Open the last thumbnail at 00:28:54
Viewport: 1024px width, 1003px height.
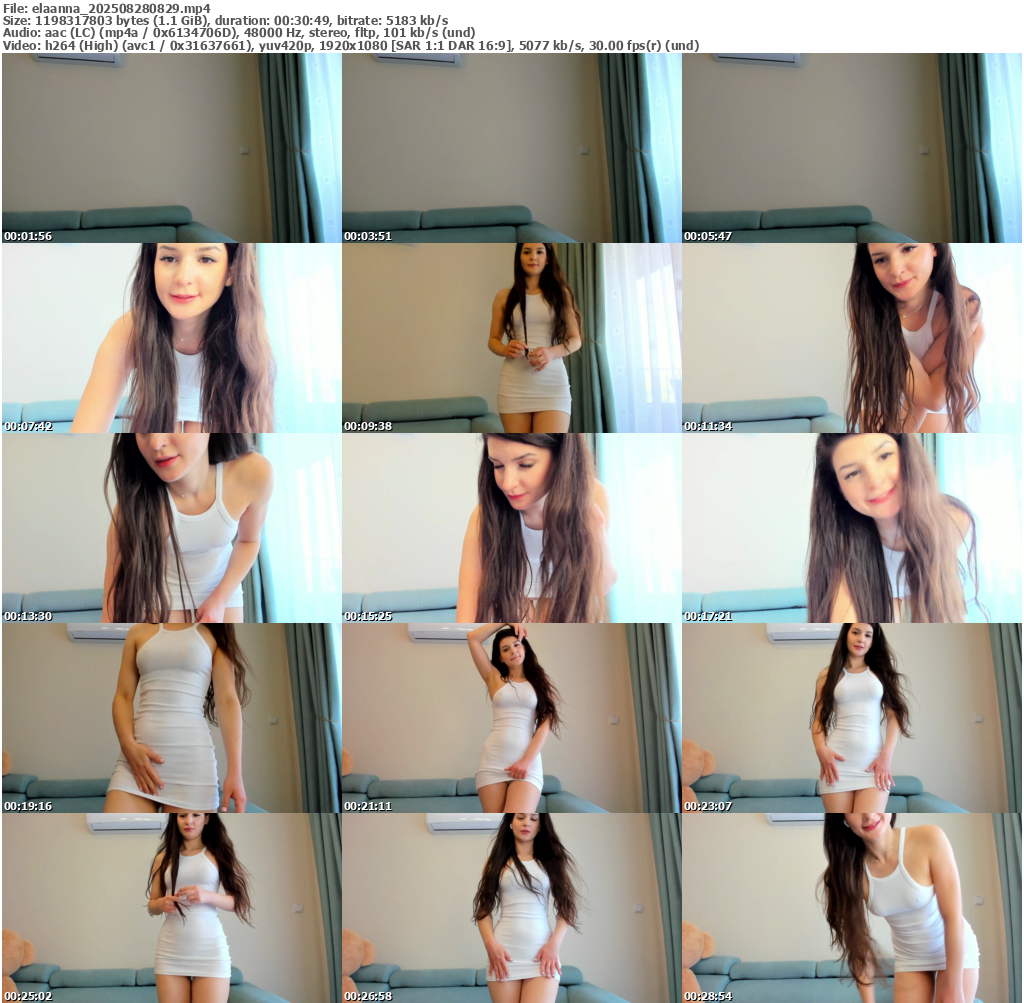[x=851, y=908]
